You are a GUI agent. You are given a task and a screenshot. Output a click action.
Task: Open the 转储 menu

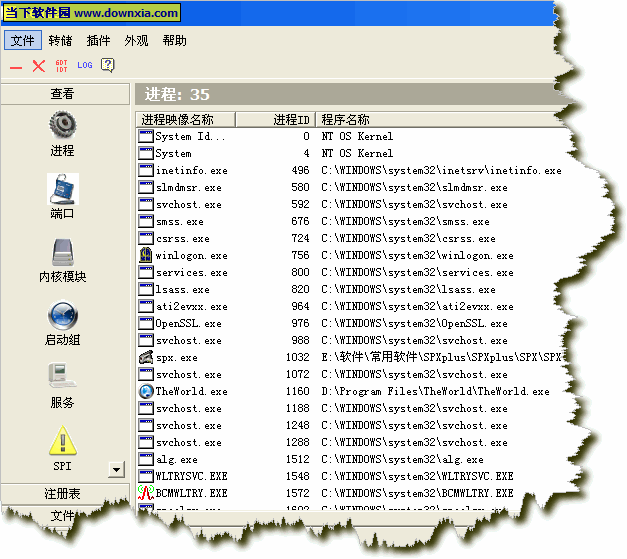(60, 40)
